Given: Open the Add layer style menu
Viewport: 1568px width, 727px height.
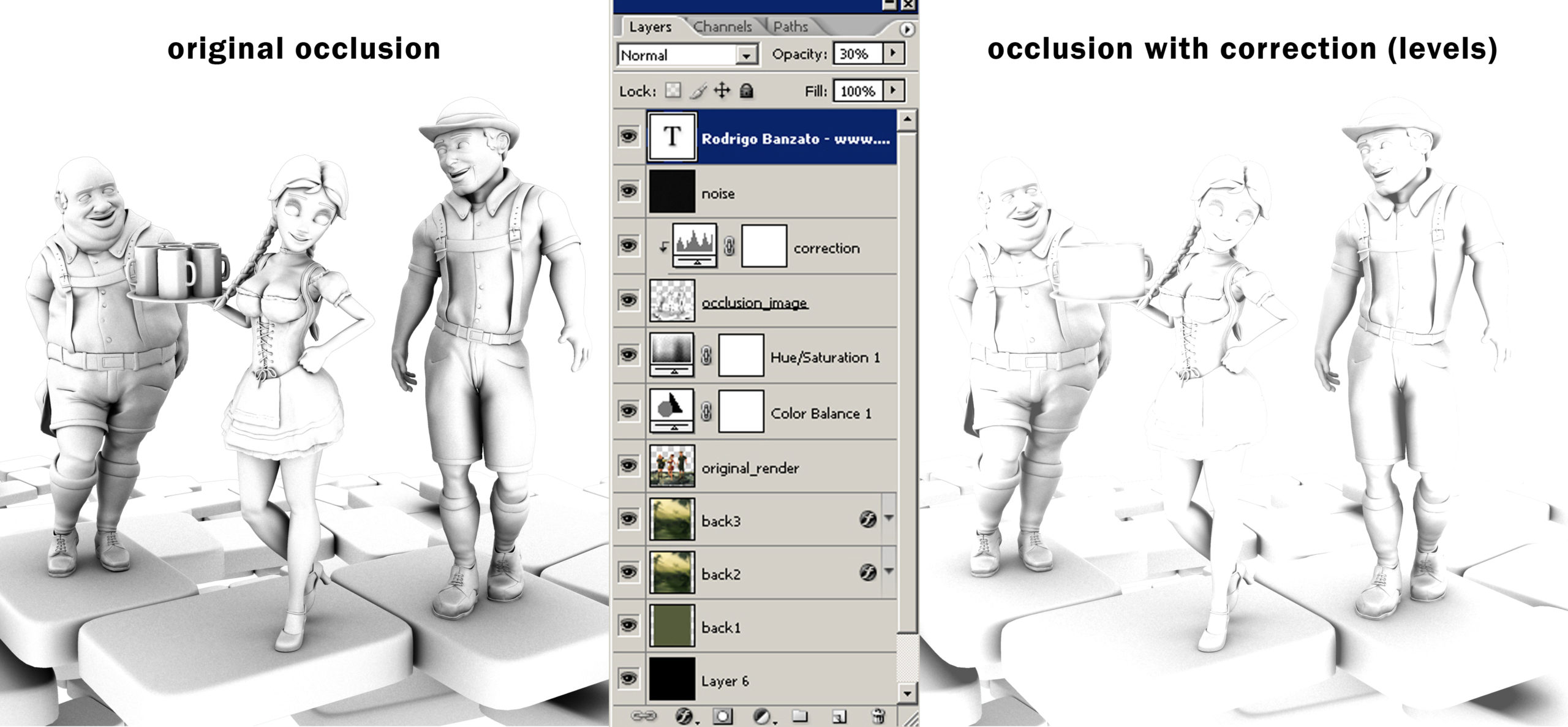Looking at the screenshot, I should 685,715.
